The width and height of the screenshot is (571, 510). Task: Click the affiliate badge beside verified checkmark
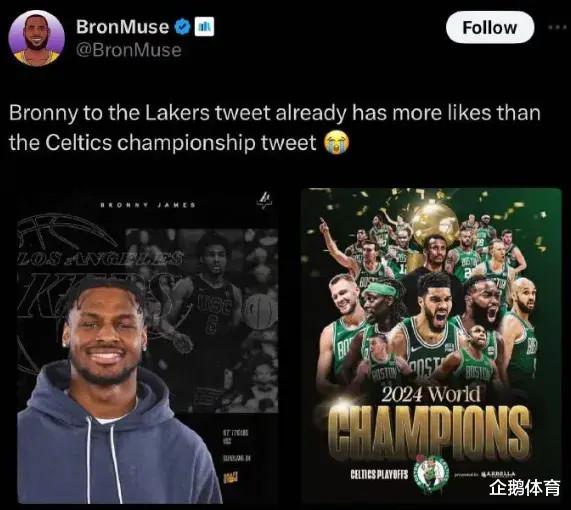pos(204,27)
